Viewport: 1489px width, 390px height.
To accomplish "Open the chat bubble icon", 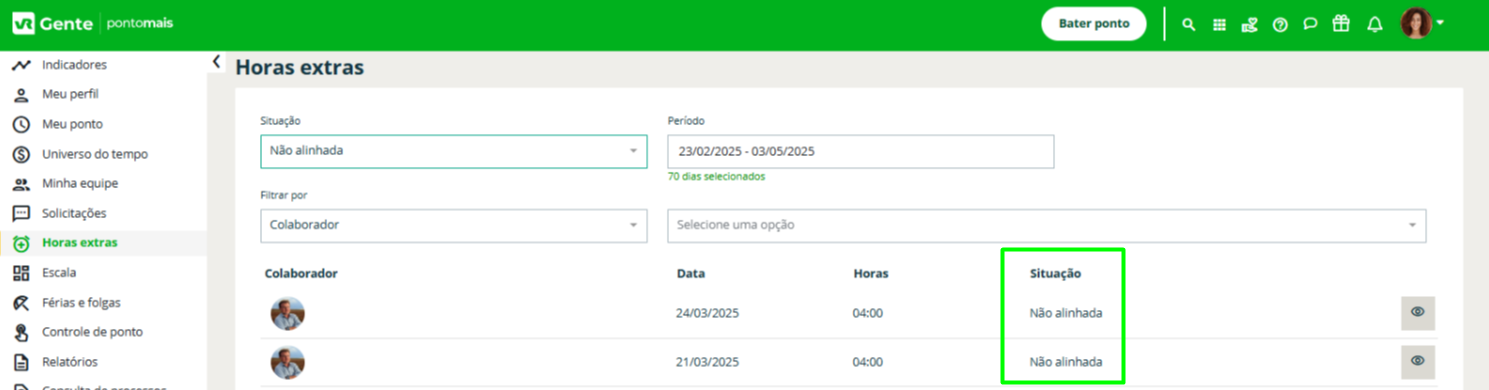I will 1310,24.
